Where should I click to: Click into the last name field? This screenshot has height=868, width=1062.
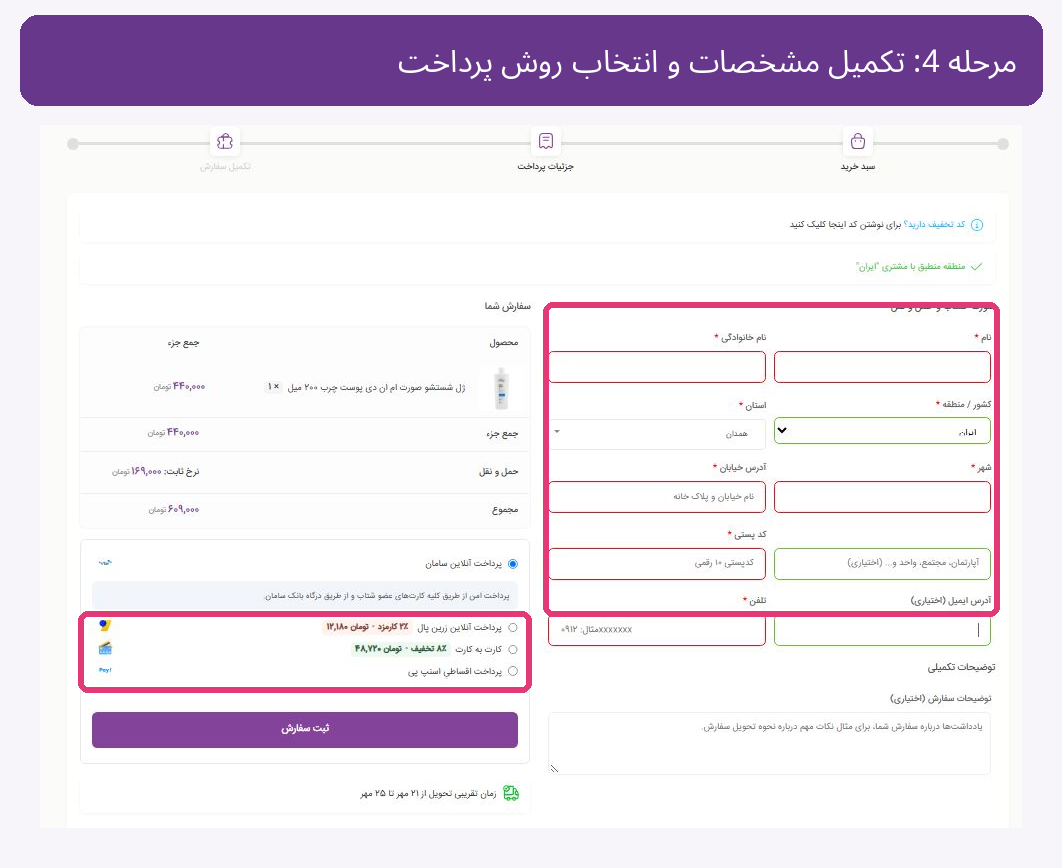click(x=657, y=367)
